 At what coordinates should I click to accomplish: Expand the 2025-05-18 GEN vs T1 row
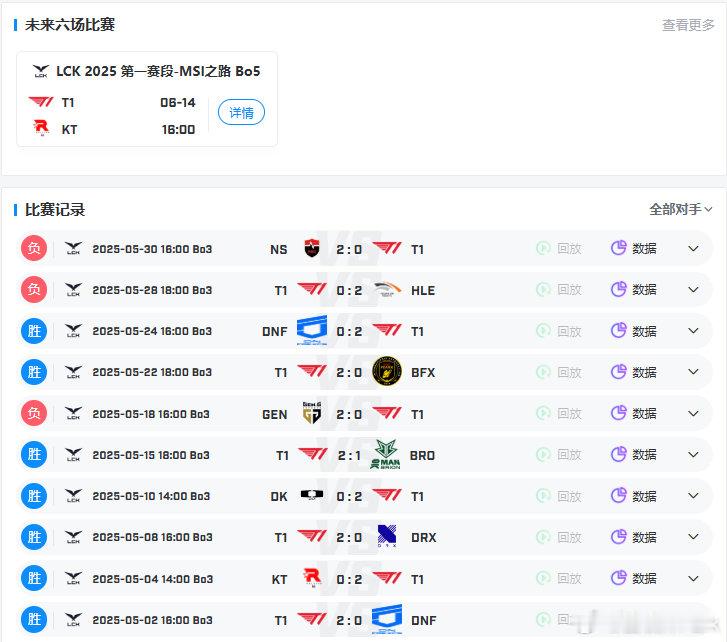(693, 413)
